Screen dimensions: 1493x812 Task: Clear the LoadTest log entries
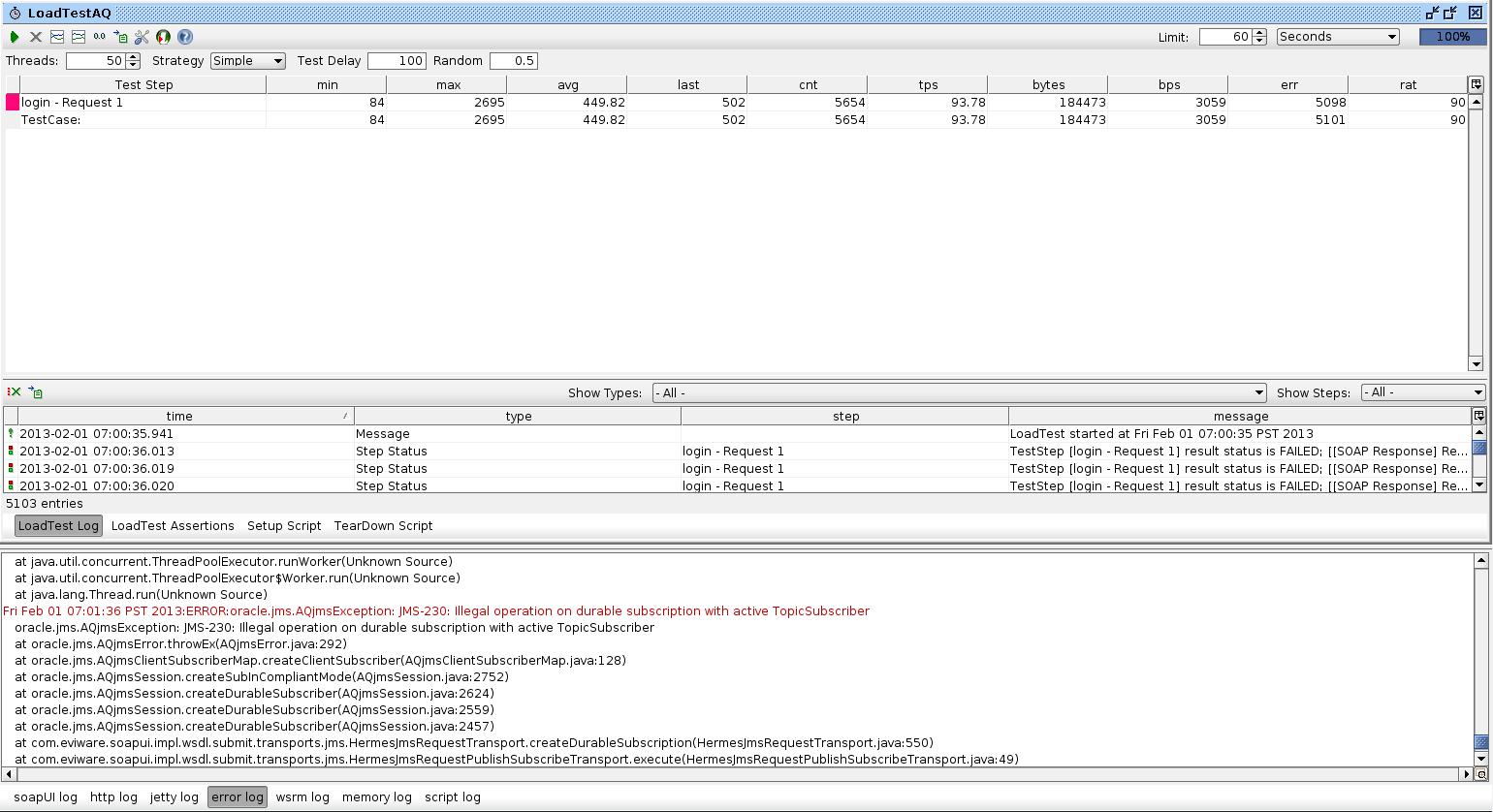pyautogui.click(x=14, y=392)
